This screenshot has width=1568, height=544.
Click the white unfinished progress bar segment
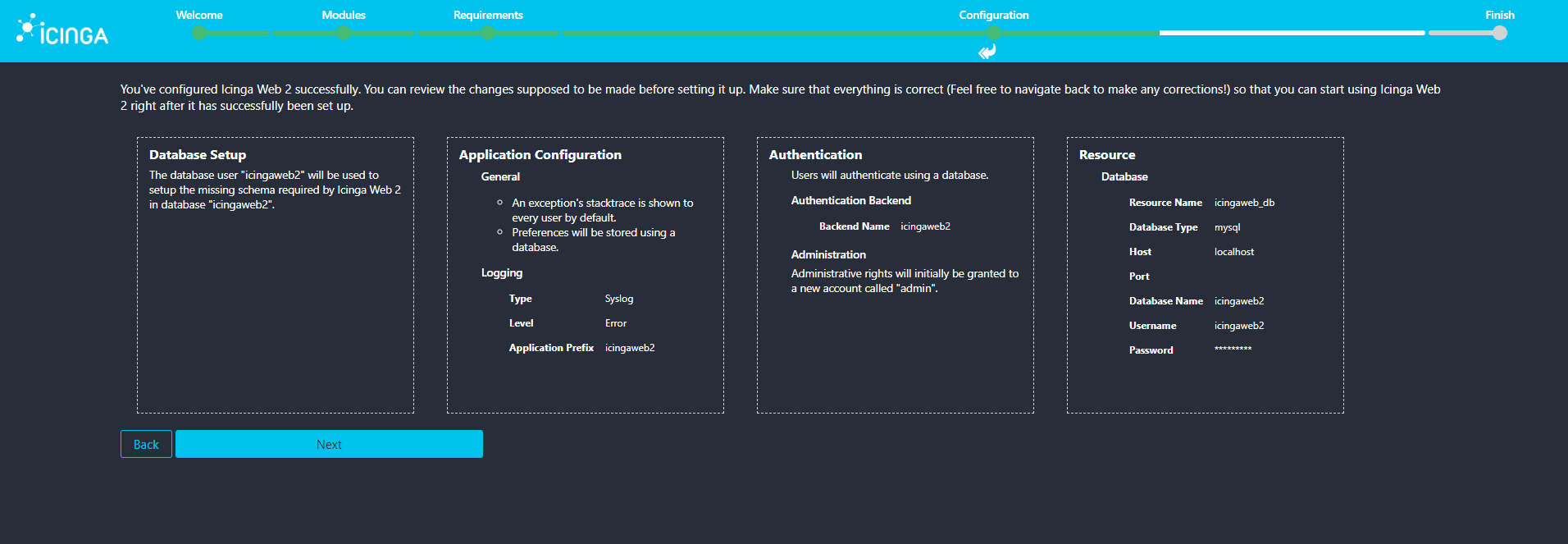click(x=1292, y=33)
